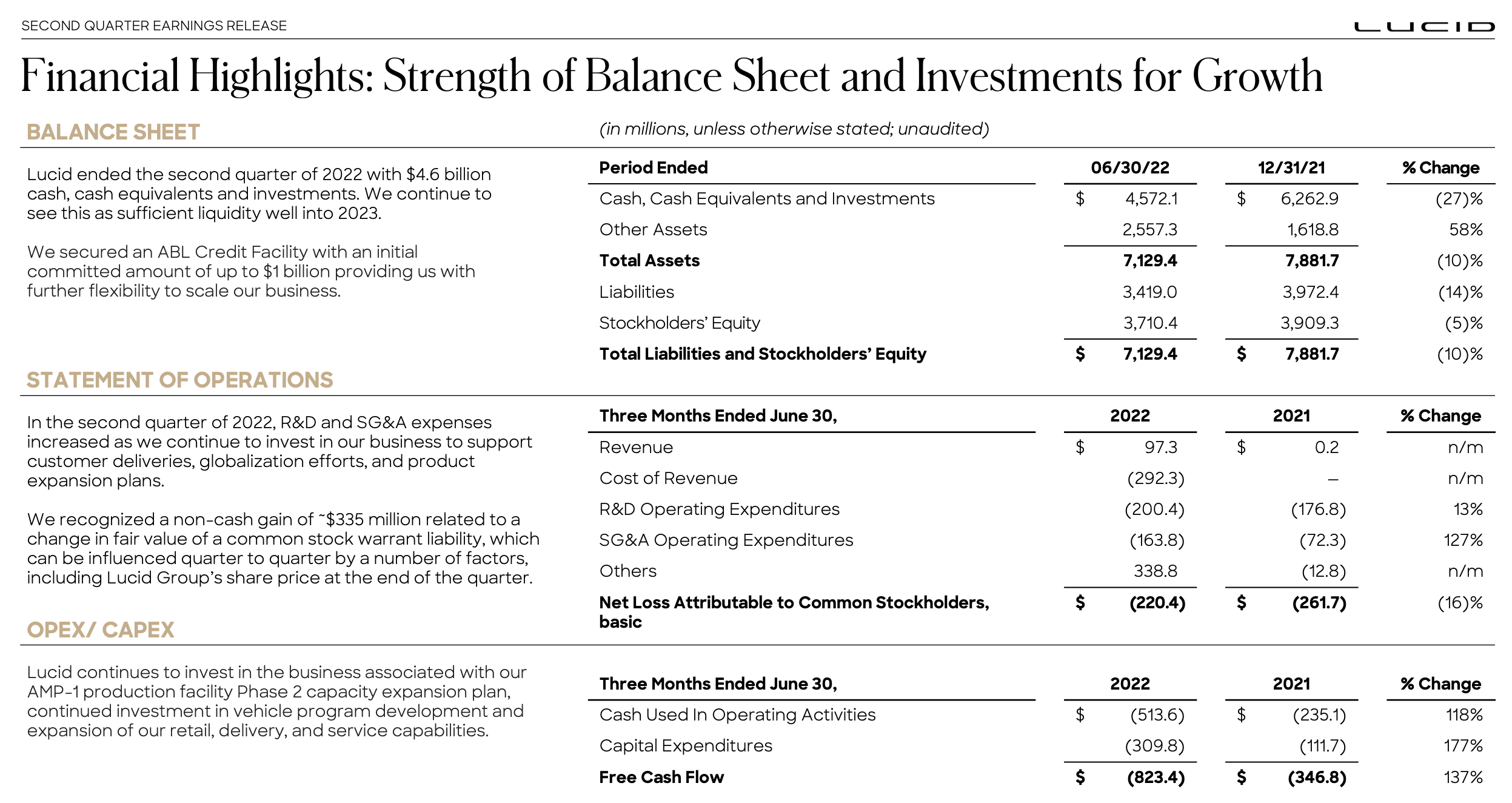
Task: Click the 12/31/21 column header
Action: tap(1291, 167)
